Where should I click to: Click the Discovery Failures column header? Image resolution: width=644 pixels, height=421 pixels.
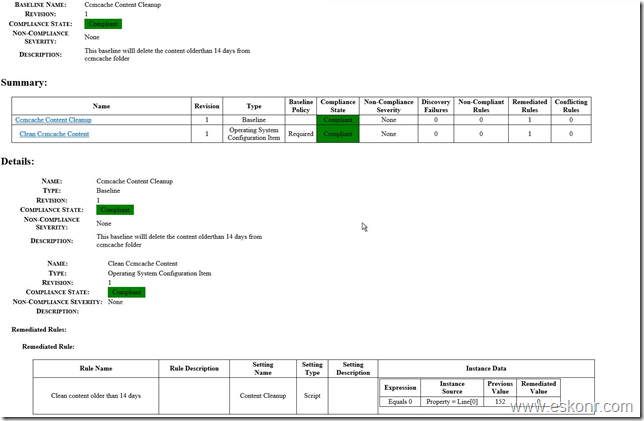click(x=436, y=105)
